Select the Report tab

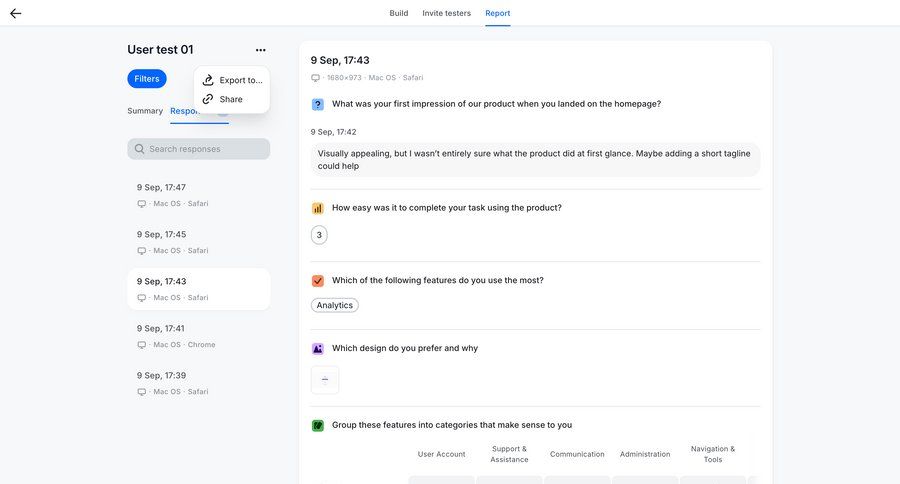point(498,13)
